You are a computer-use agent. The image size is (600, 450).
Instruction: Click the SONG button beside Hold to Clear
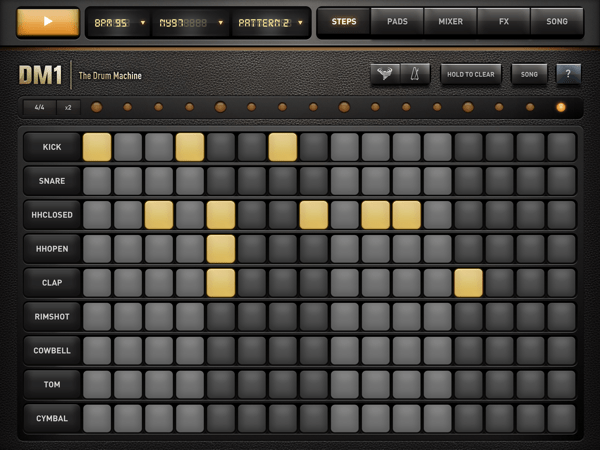coord(529,74)
